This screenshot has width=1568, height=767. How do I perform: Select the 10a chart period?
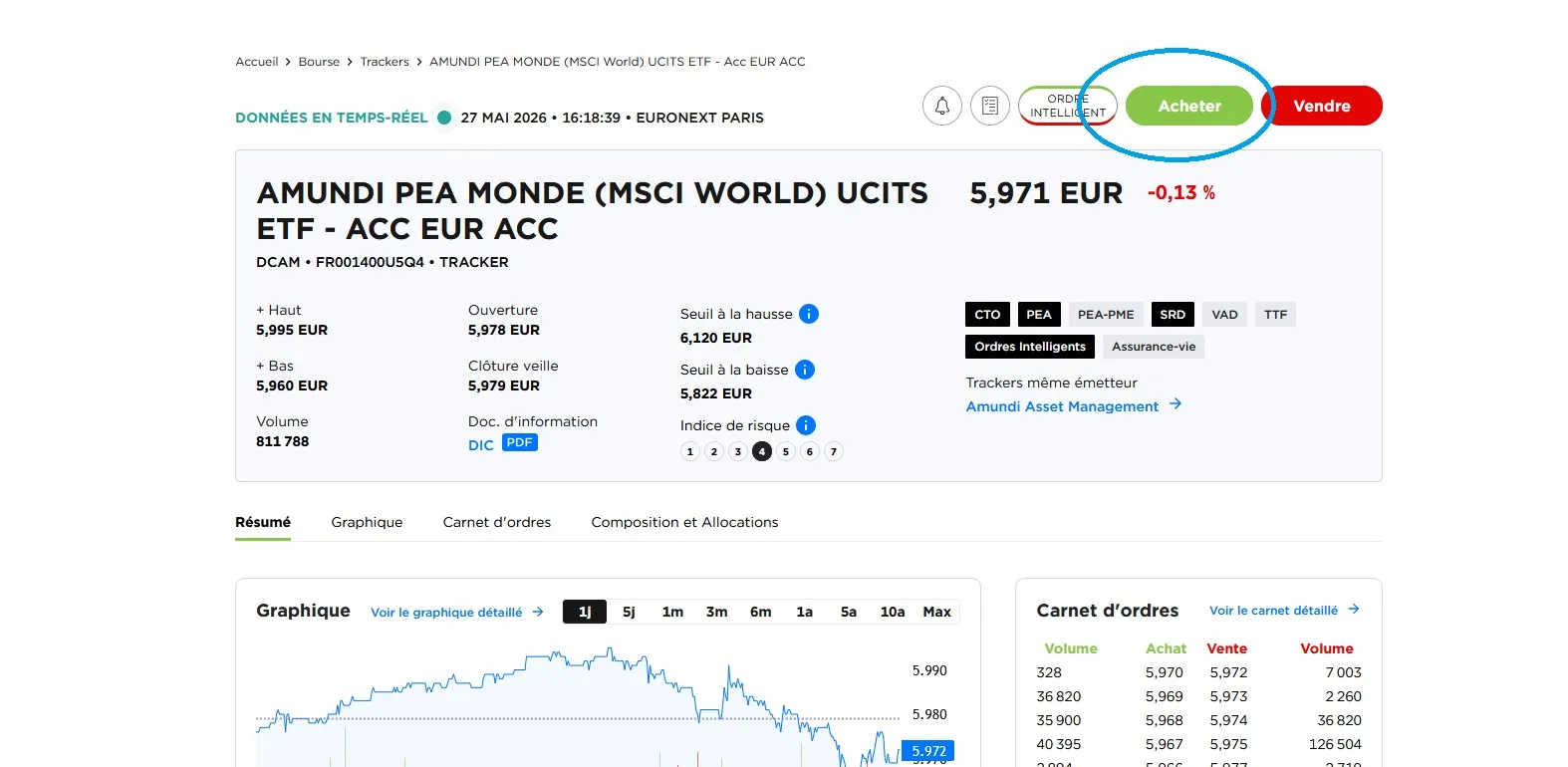pyautogui.click(x=893, y=612)
